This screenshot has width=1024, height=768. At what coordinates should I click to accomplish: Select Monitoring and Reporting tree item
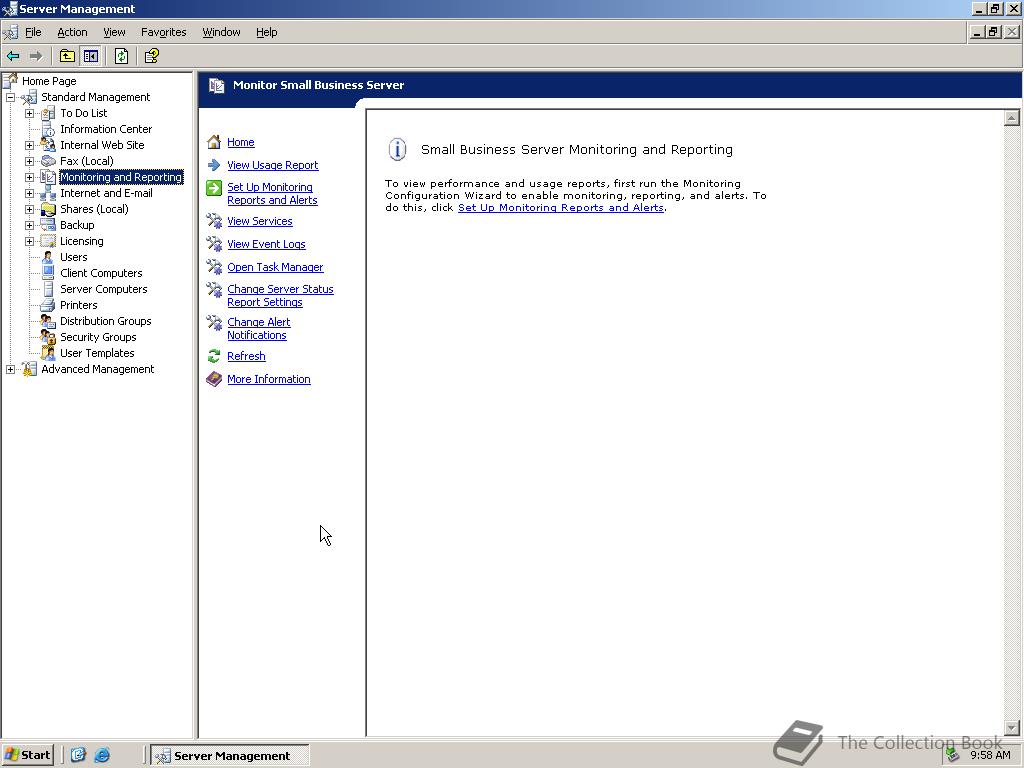tap(121, 177)
